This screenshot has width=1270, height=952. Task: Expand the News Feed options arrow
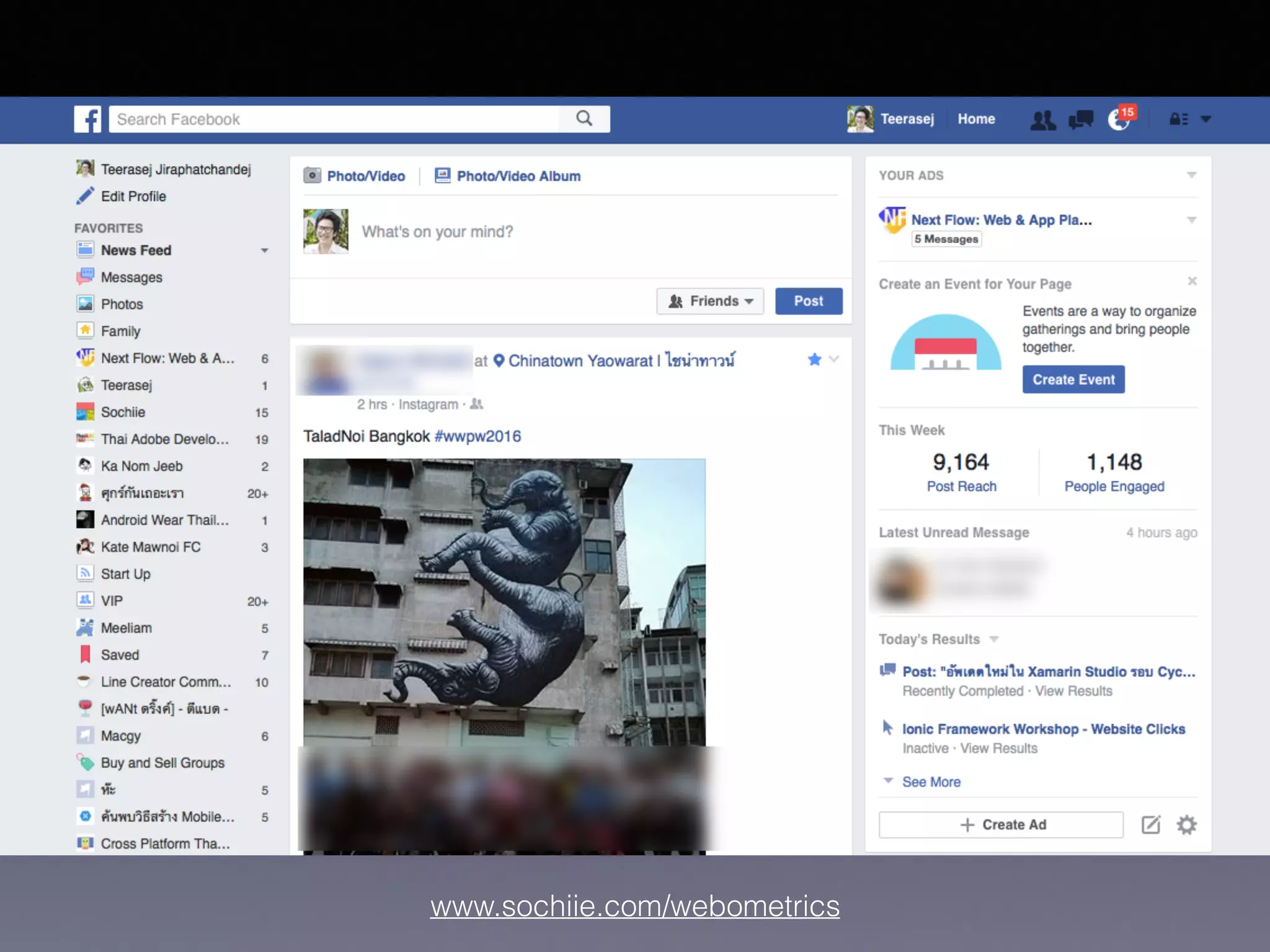coord(264,250)
